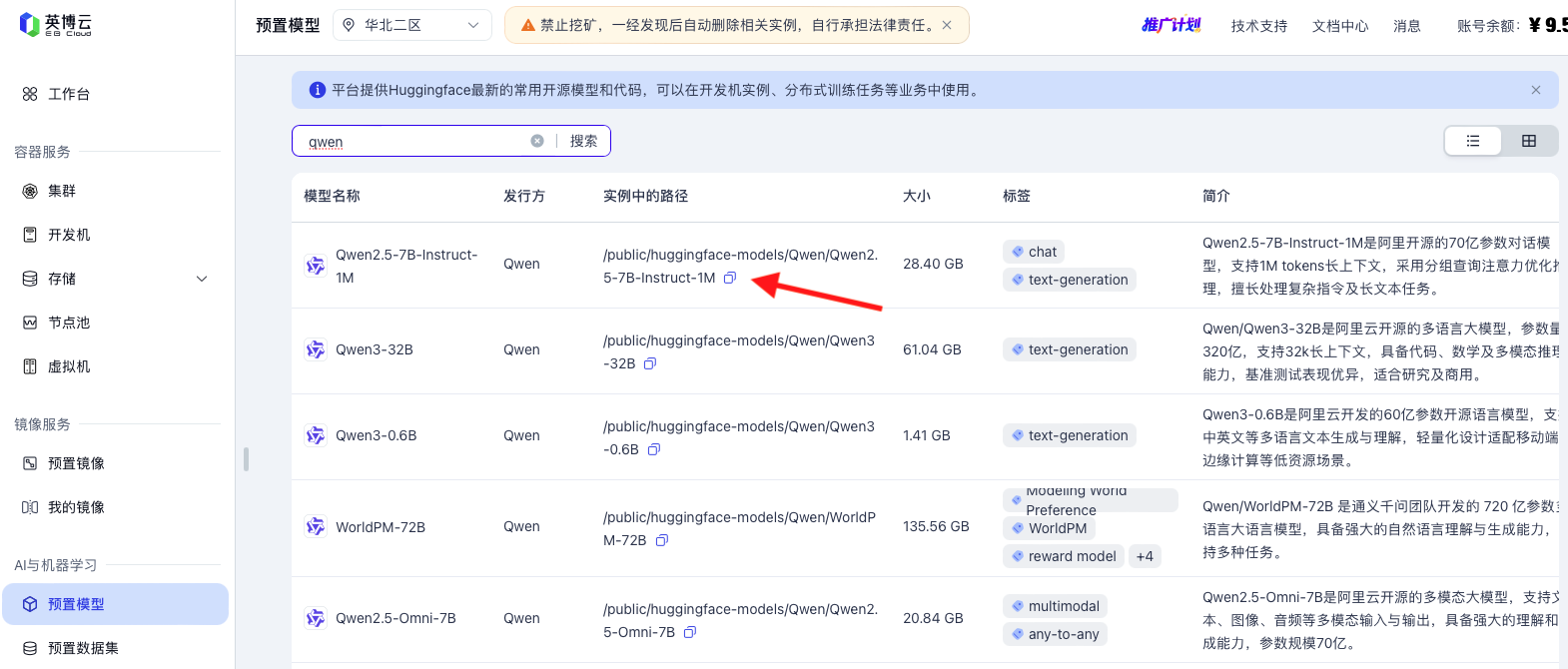Open 集群 under 容器服务

(62, 191)
